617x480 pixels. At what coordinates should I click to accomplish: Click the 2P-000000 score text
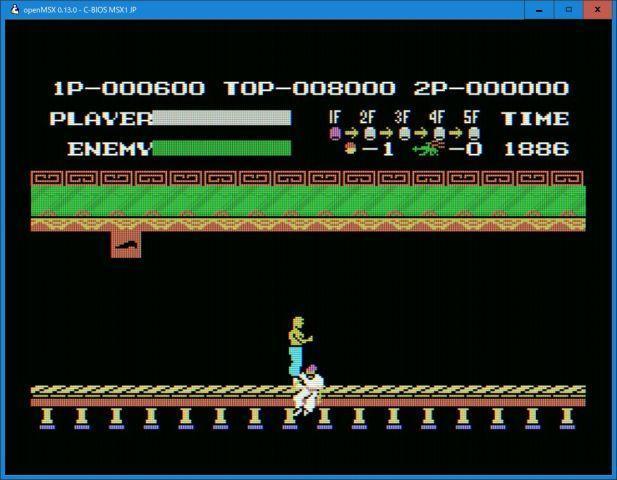point(490,88)
